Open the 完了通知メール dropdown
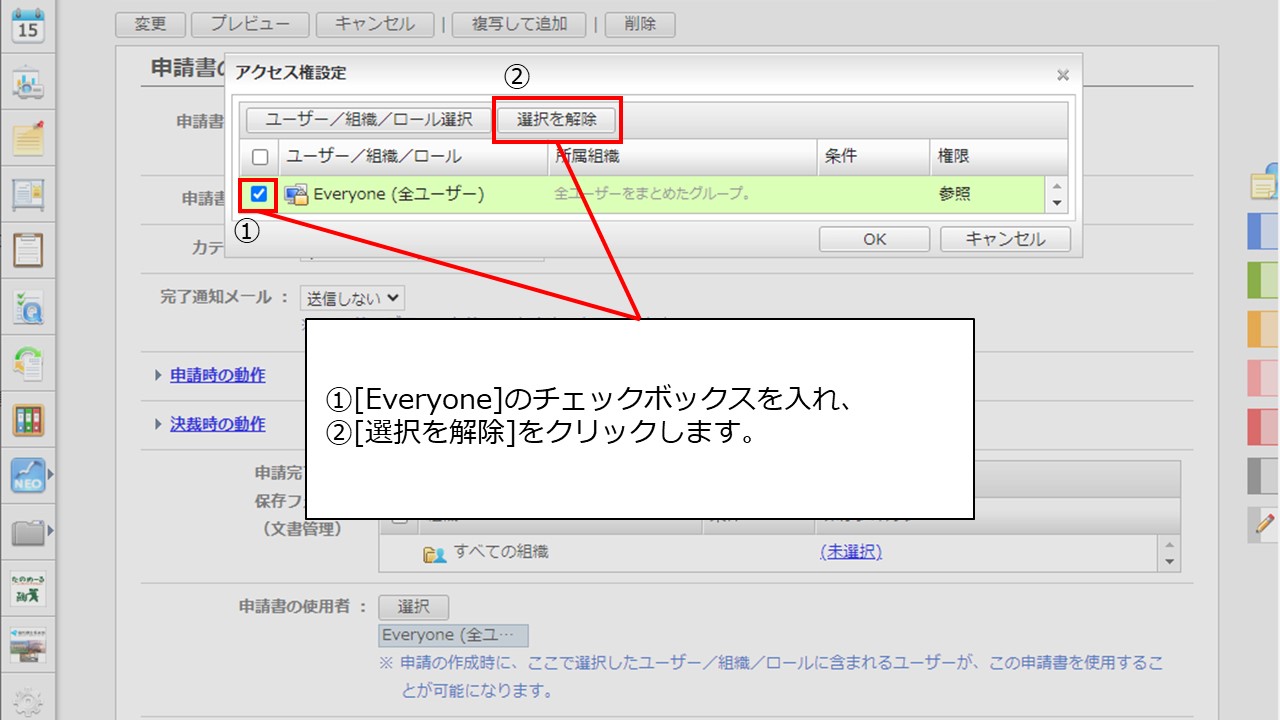 click(x=353, y=297)
